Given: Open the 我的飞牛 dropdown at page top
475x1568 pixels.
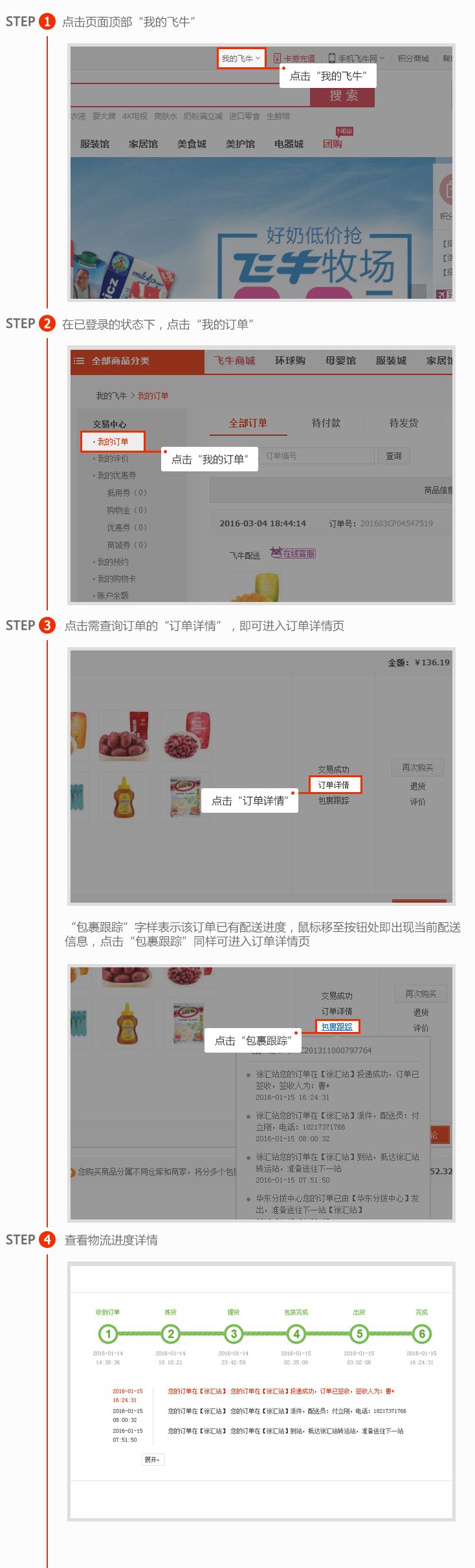Looking at the screenshot, I should pyautogui.click(x=241, y=58).
